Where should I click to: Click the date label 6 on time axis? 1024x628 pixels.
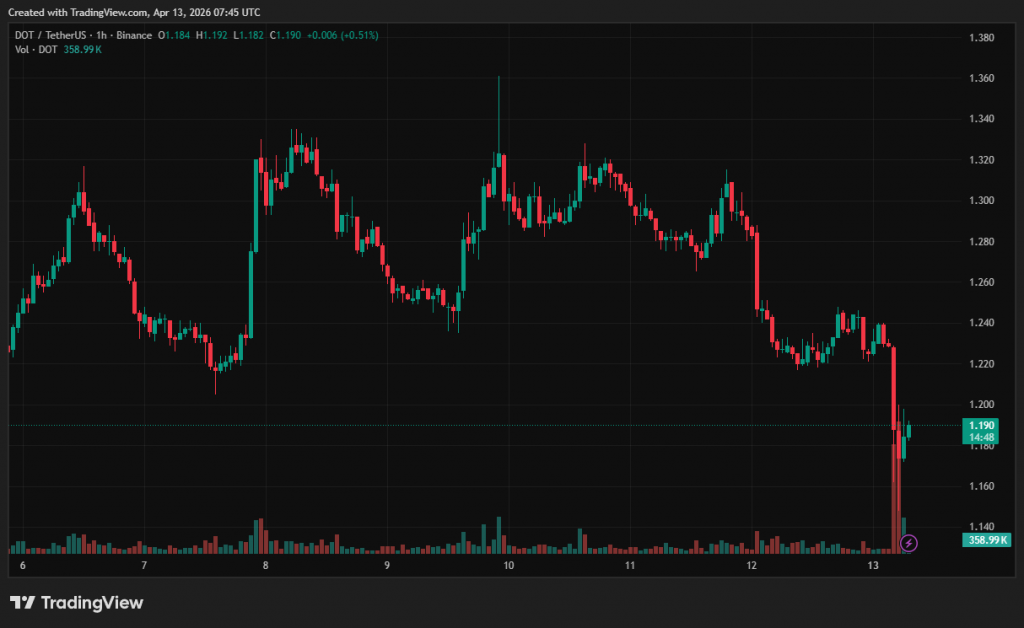pos(22,566)
